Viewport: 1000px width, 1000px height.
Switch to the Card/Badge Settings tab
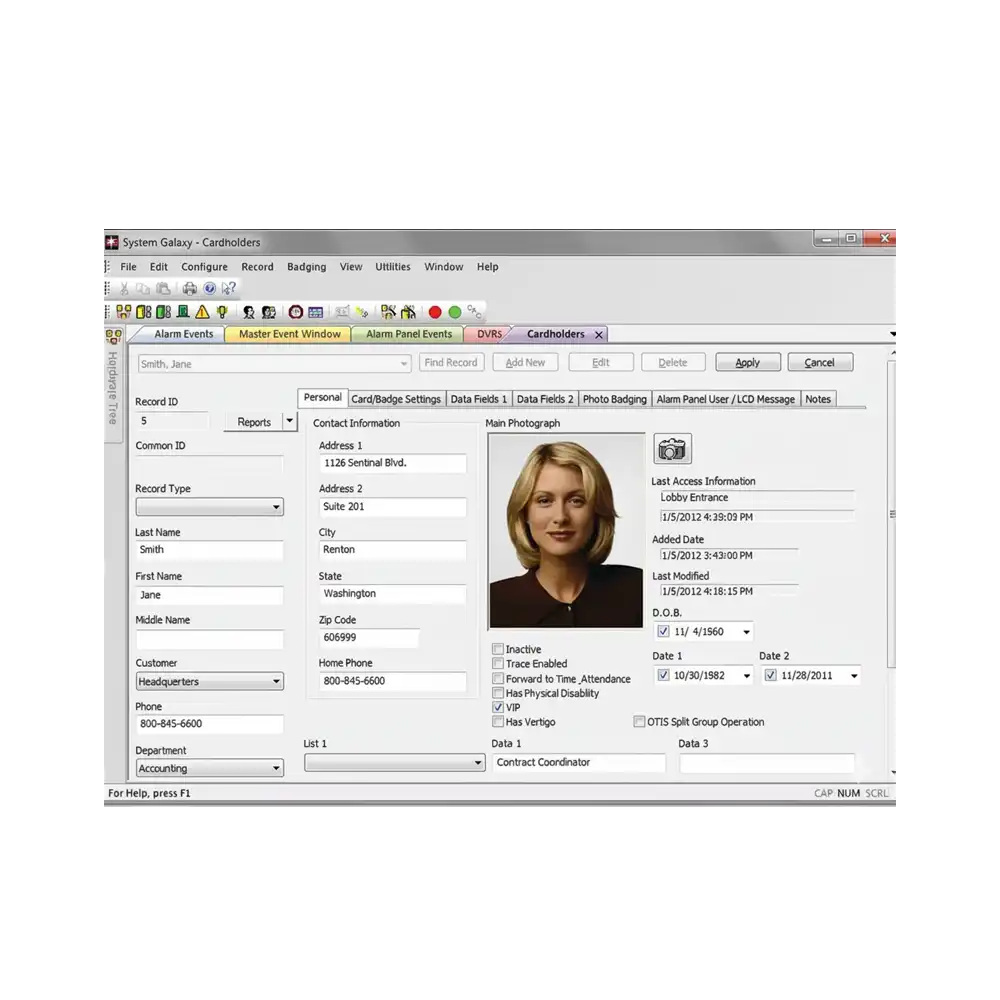[x=396, y=399]
